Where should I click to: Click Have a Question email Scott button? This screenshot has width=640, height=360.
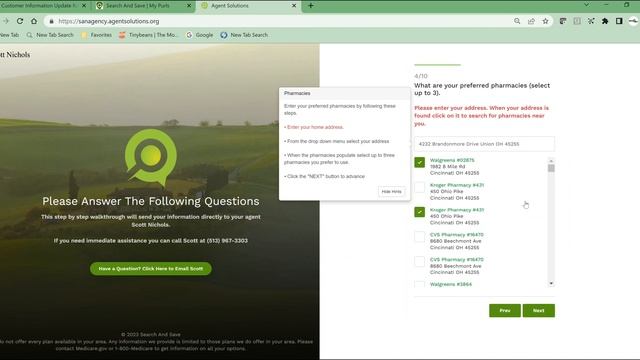(x=151, y=269)
